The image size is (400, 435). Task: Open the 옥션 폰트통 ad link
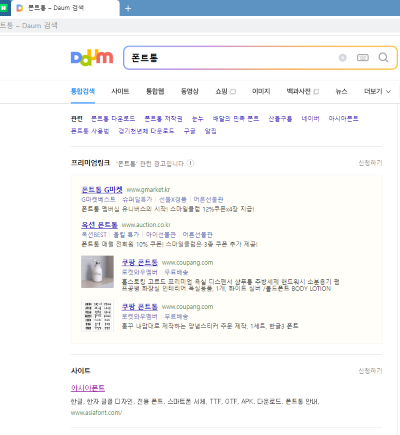tap(99, 225)
